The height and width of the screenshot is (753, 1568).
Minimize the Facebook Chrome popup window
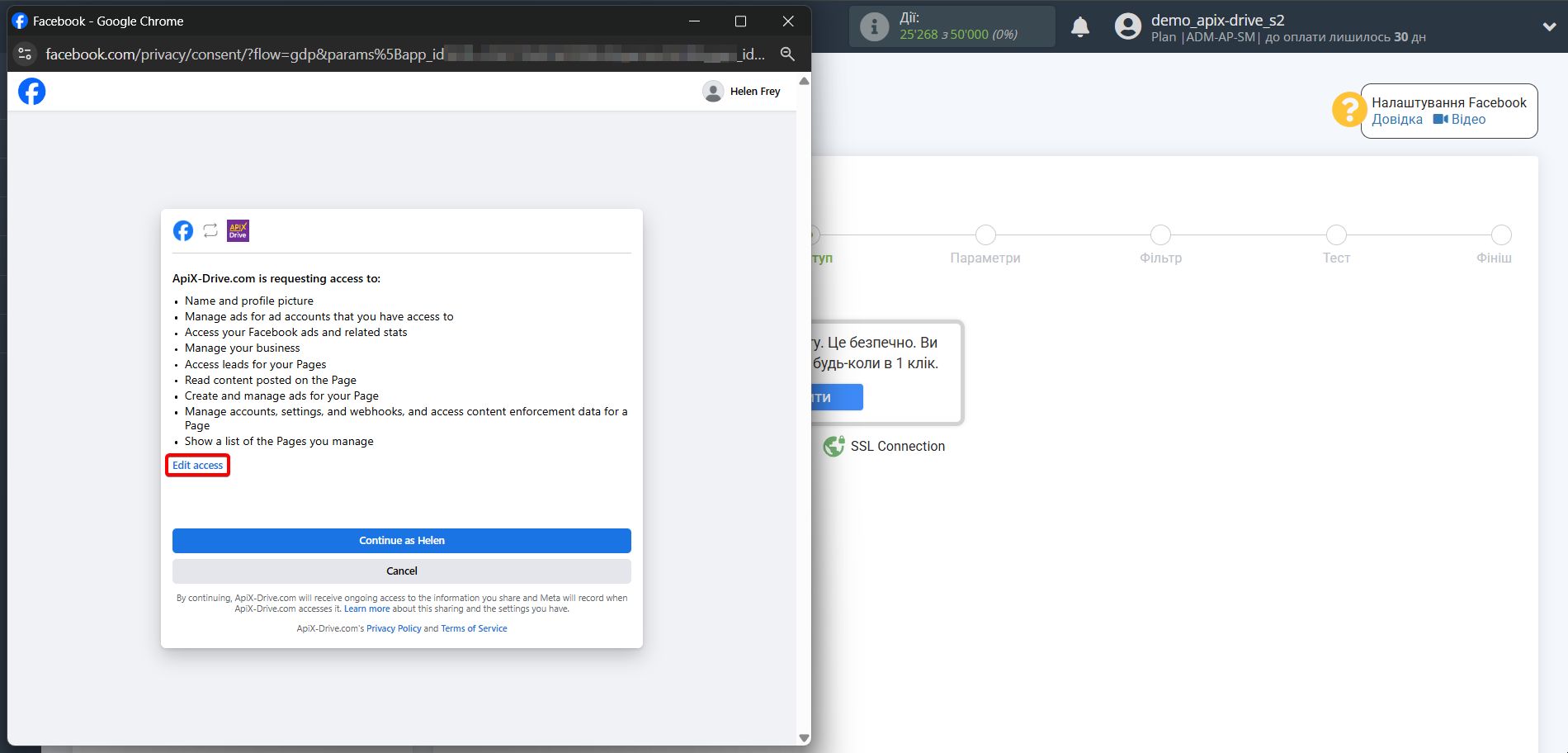click(695, 21)
